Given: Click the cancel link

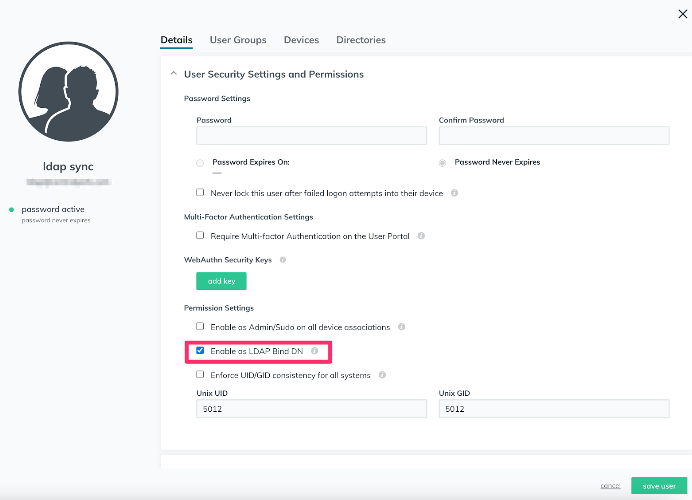Looking at the screenshot, I should pyautogui.click(x=610, y=485).
